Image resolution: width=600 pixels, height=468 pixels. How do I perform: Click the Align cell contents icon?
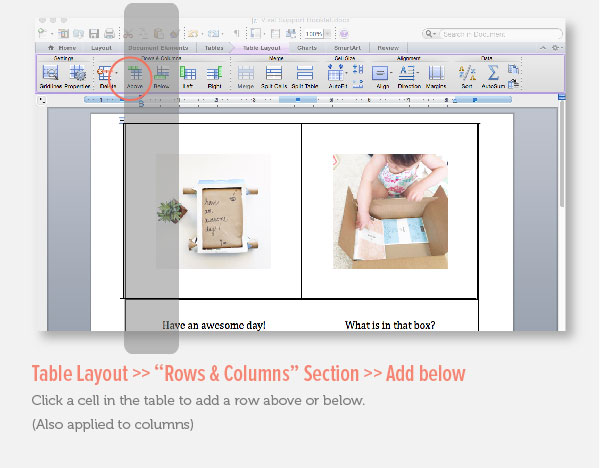coord(380,73)
